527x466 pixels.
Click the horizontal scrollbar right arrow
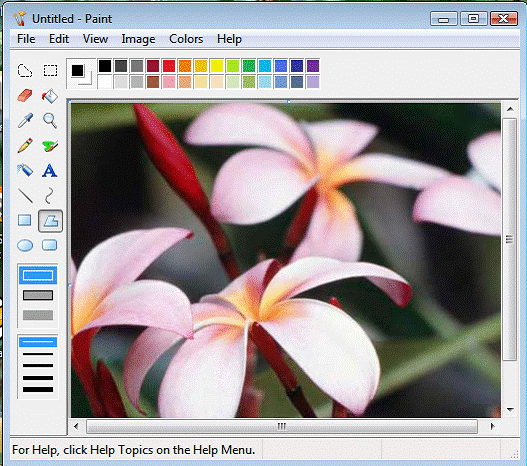pyautogui.click(x=493, y=426)
